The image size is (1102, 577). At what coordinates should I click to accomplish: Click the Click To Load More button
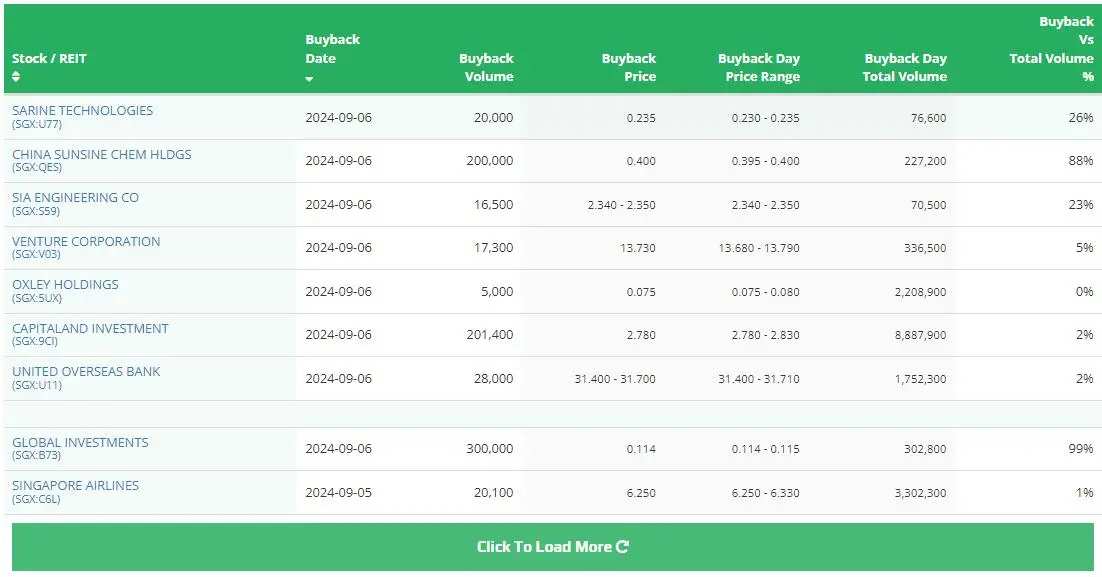pos(552,547)
